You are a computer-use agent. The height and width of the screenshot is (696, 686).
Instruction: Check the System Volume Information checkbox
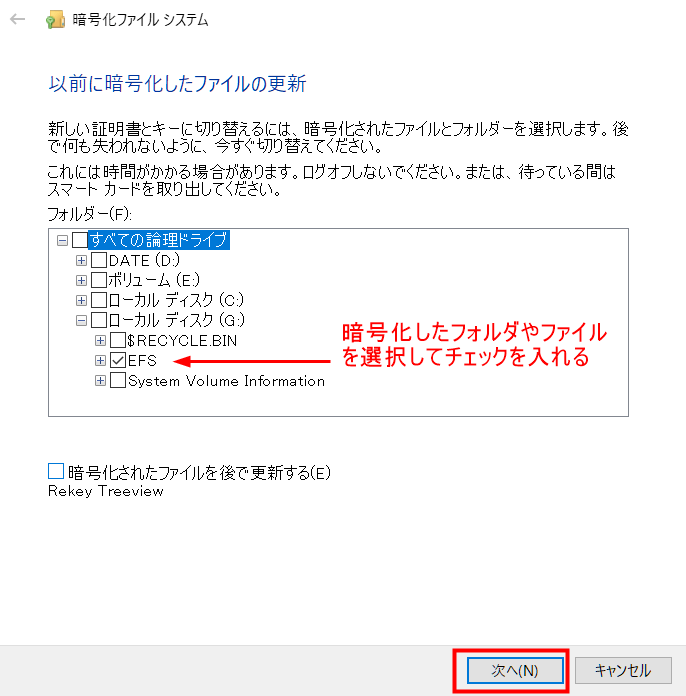coord(118,381)
